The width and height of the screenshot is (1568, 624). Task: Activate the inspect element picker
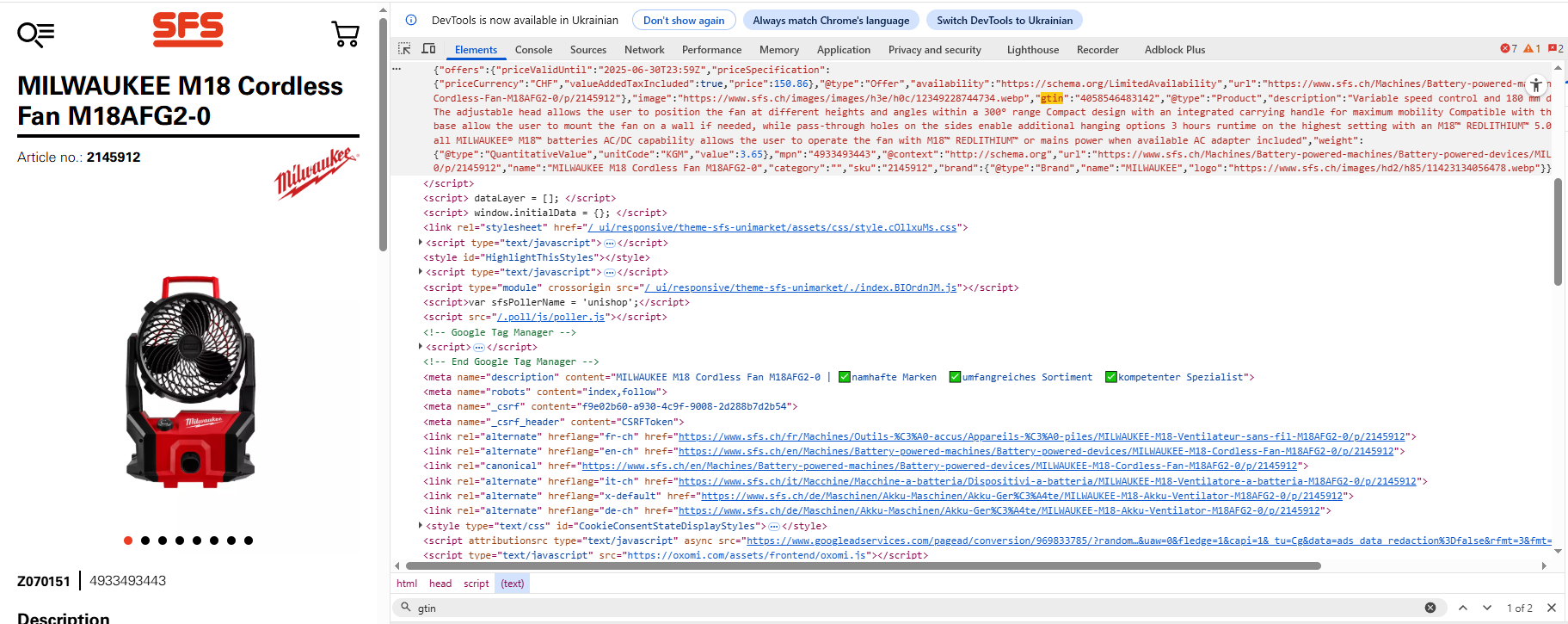(404, 49)
